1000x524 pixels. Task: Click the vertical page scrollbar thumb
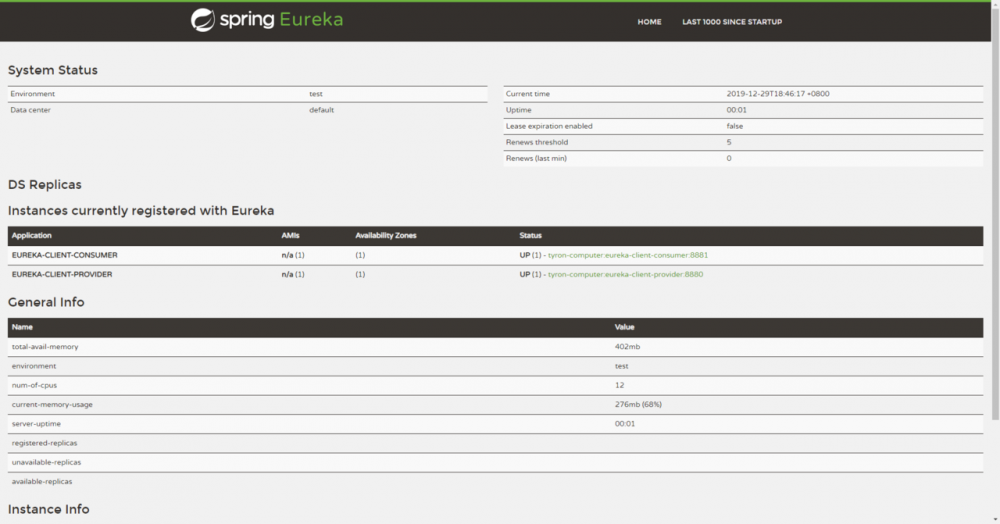tap(995, 214)
